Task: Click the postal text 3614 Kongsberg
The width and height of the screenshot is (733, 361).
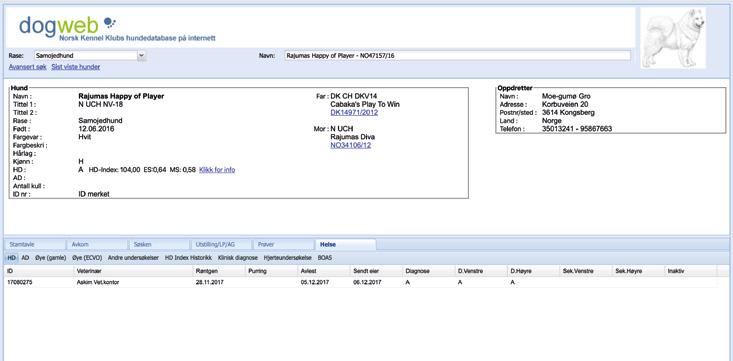Action: click(x=568, y=113)
